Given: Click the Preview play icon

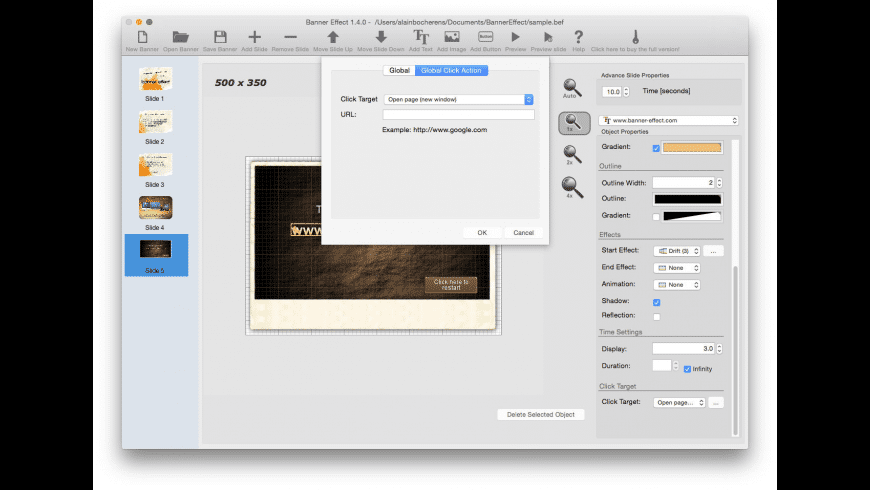Looking at the screenshot, I should click(515, 37).
